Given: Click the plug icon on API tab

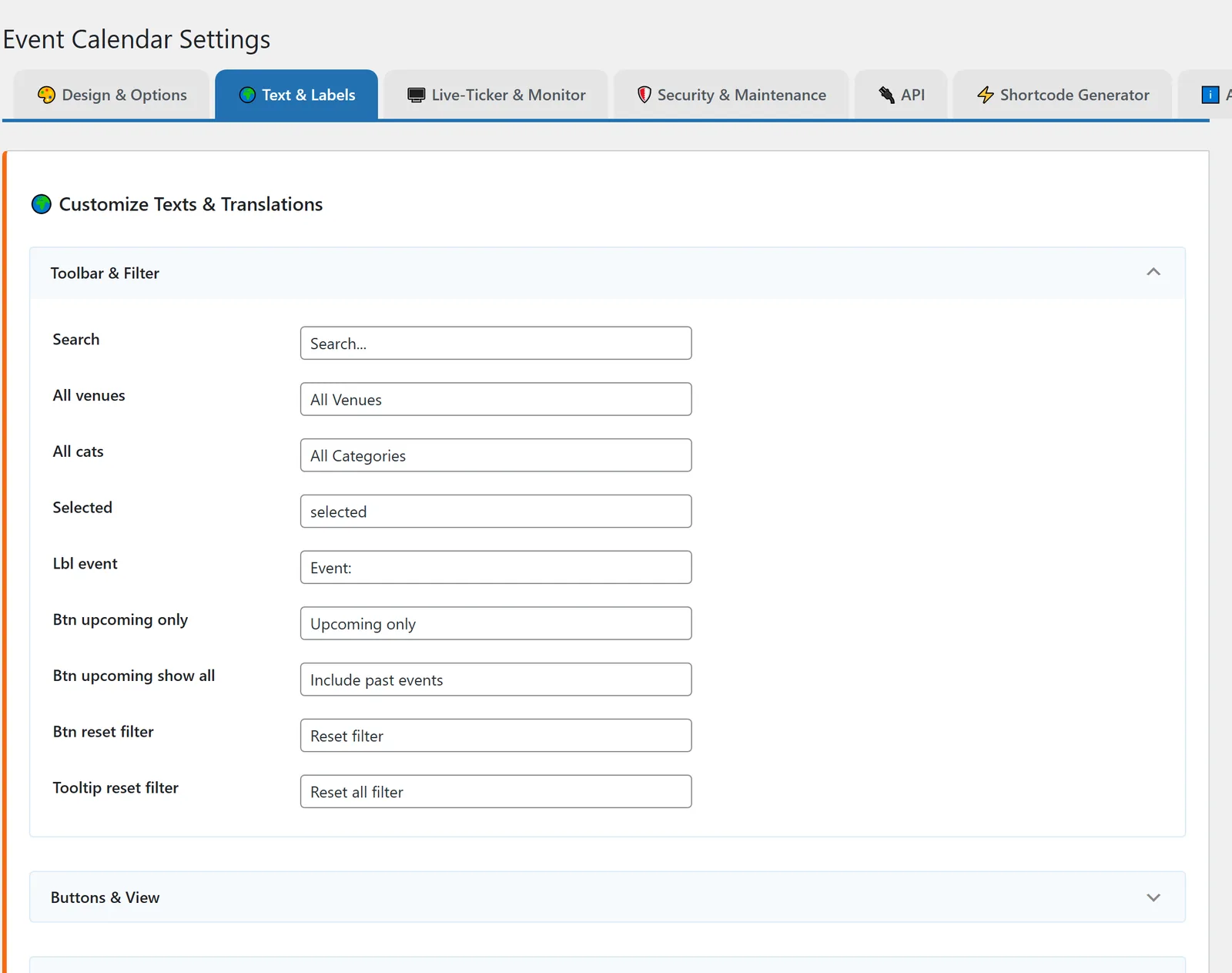Looking at the screenshot, I should pos(887,95).
